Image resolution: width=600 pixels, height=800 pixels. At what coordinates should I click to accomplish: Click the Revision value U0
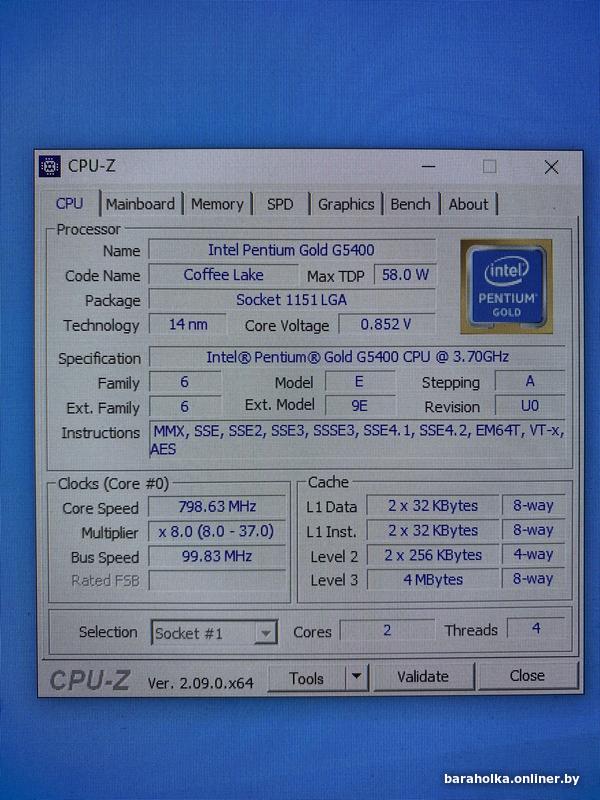click(x=530, y=406)
